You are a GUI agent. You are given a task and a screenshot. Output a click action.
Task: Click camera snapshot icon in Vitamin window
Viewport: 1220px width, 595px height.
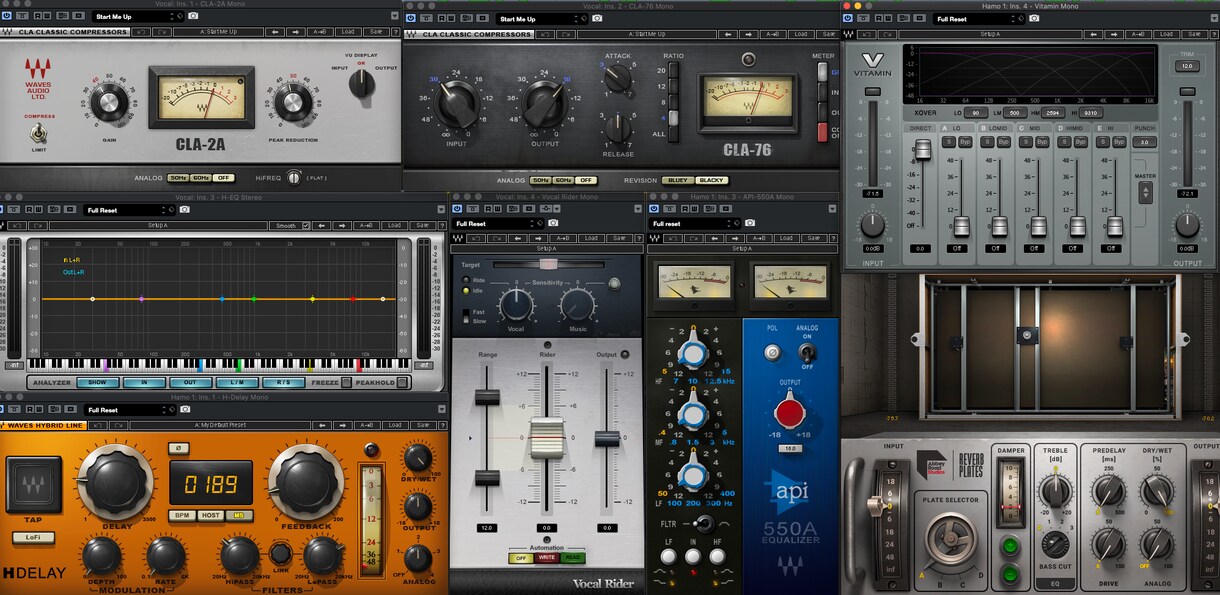point(1035,18)
